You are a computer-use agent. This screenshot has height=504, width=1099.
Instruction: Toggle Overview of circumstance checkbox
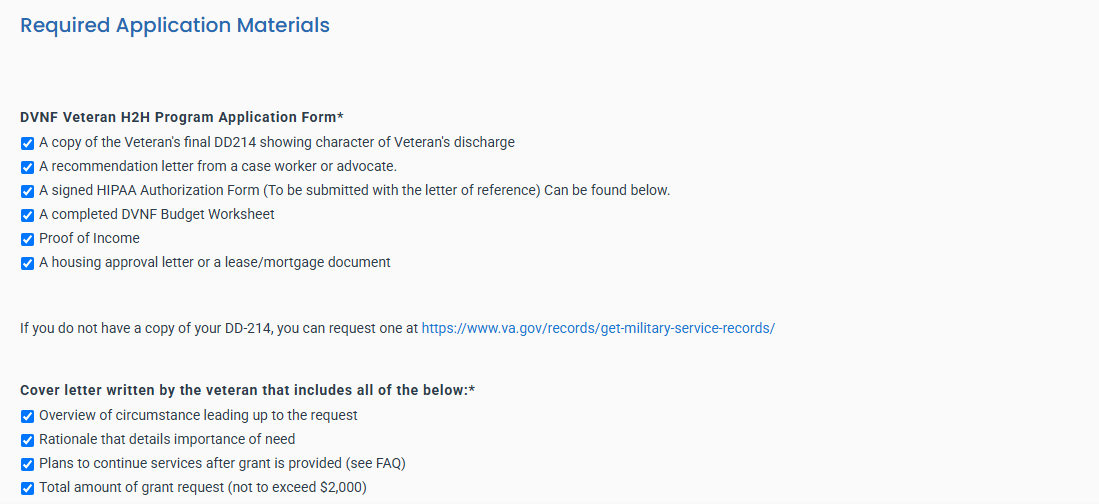(x=27, y=416)
